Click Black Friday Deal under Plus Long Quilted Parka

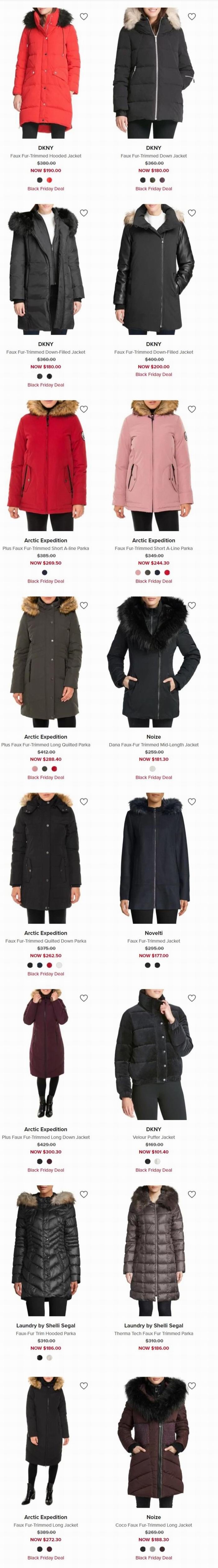click(46, 777)
